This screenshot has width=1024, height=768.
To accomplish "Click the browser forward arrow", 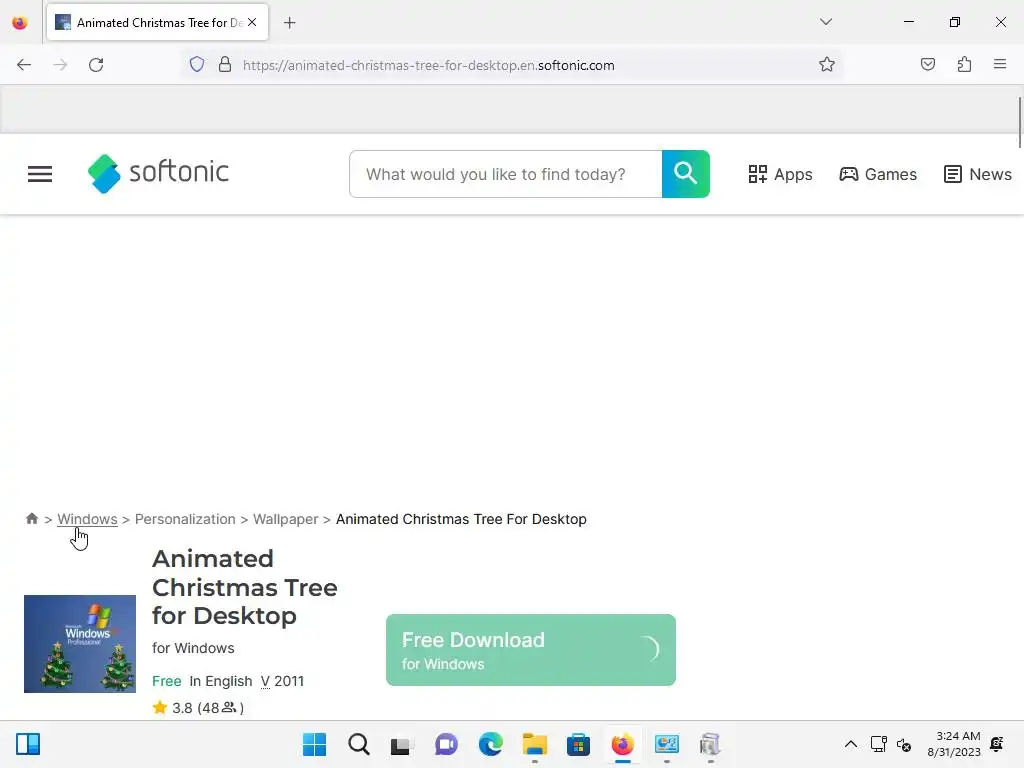I will [x=60, y=65].
